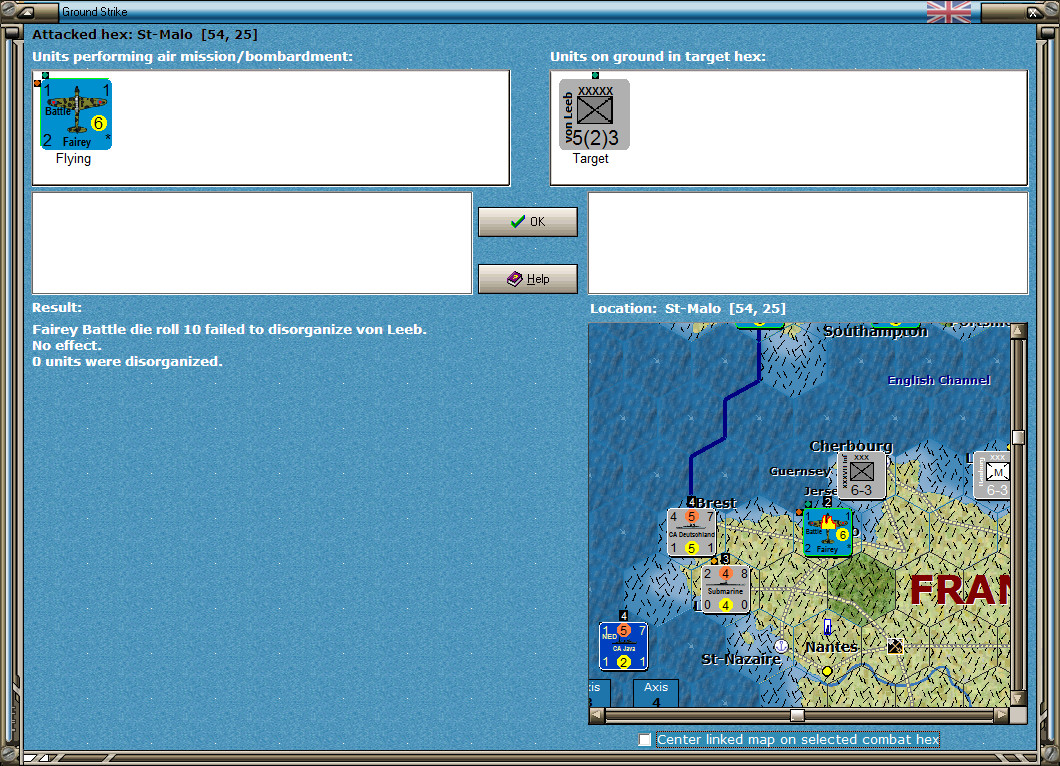Screen dimensions: 1060x766
Task: Click the mechanized 6-3 counter at map edge
Action: click(992, 476)
